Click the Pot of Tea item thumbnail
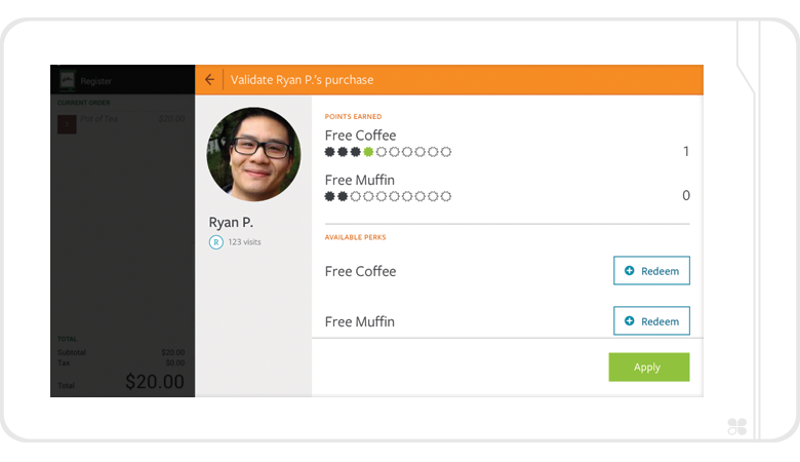The image size is (800, 462). 67,124
